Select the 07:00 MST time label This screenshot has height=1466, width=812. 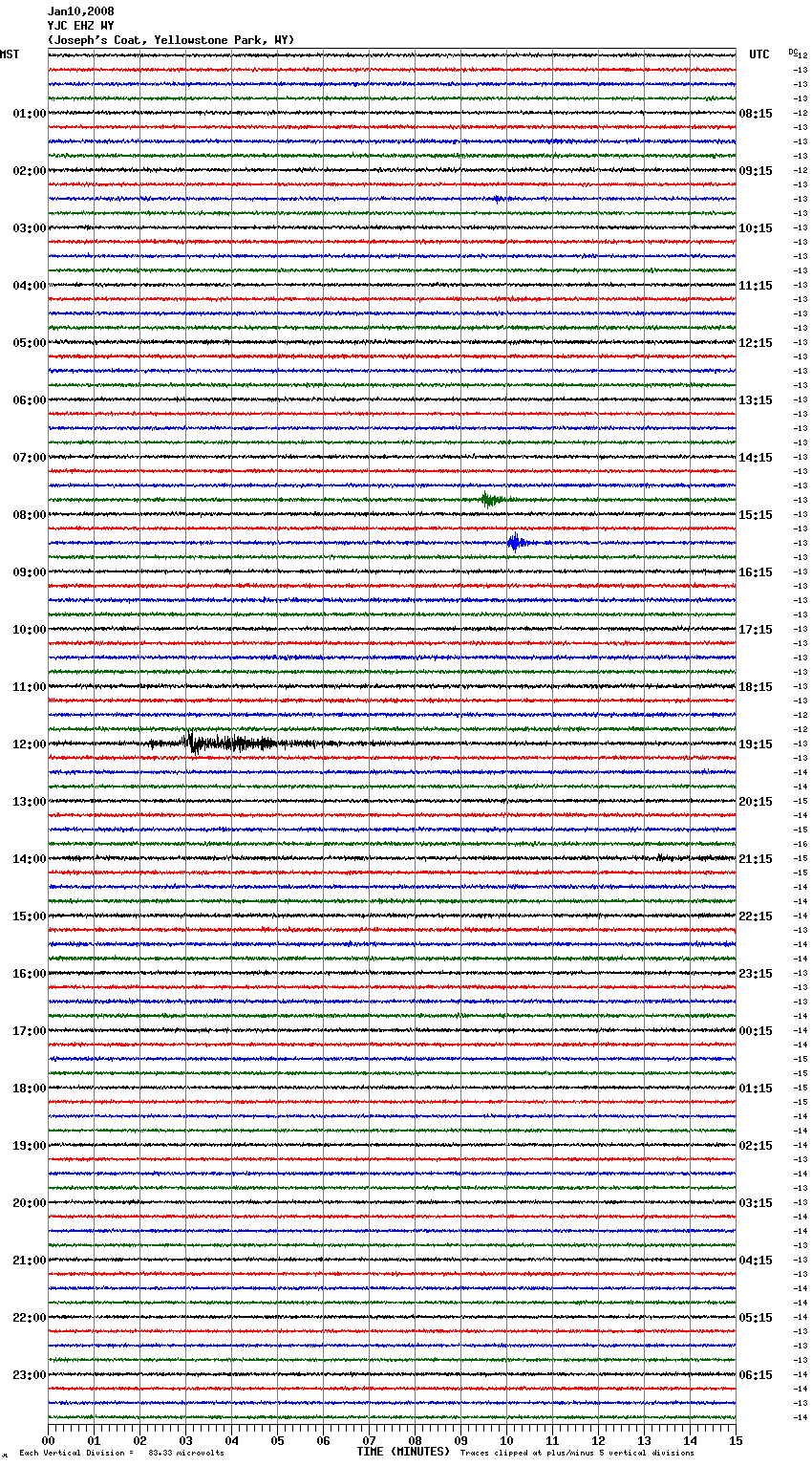(x=30, y=458)
